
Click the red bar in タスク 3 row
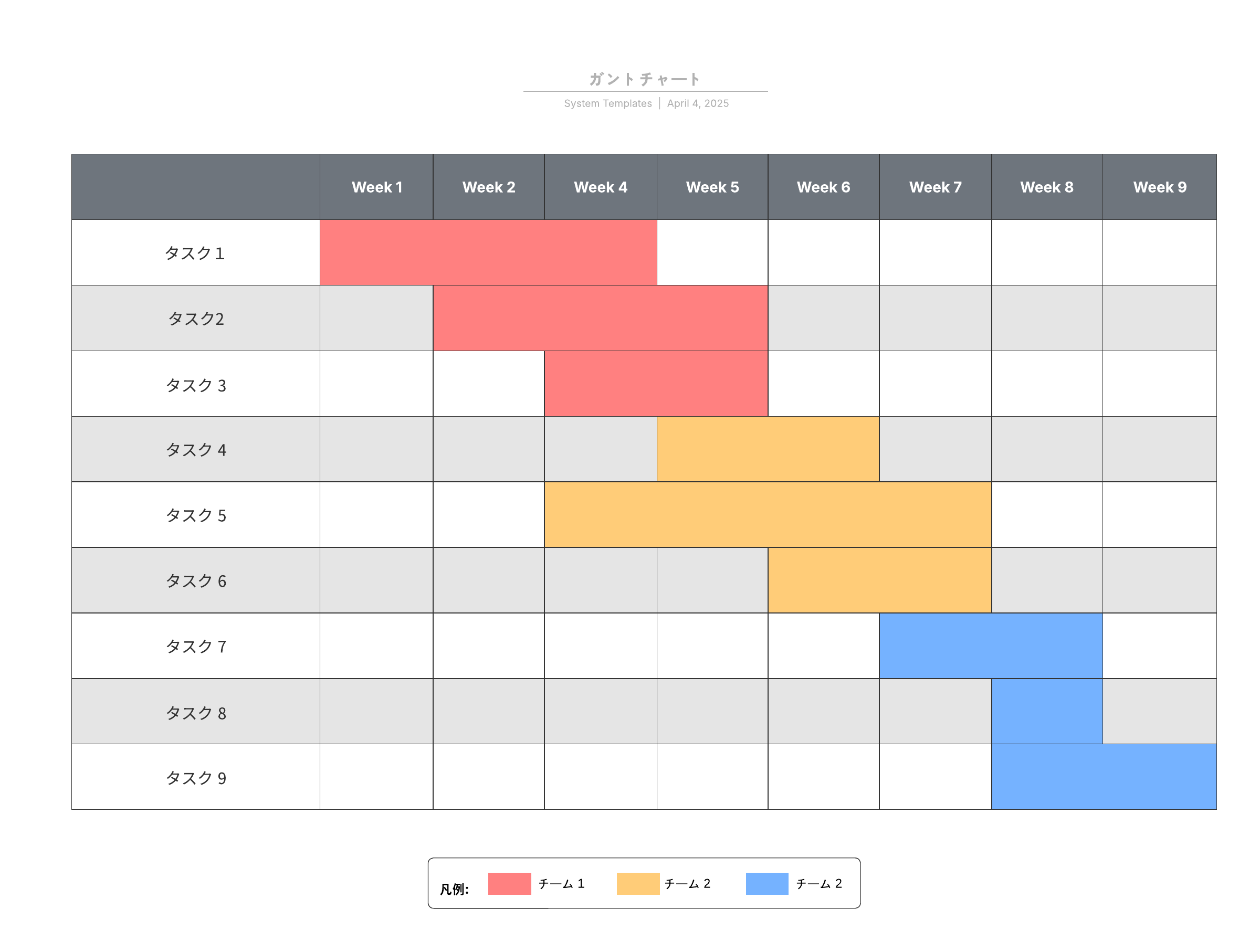[656, 384]
